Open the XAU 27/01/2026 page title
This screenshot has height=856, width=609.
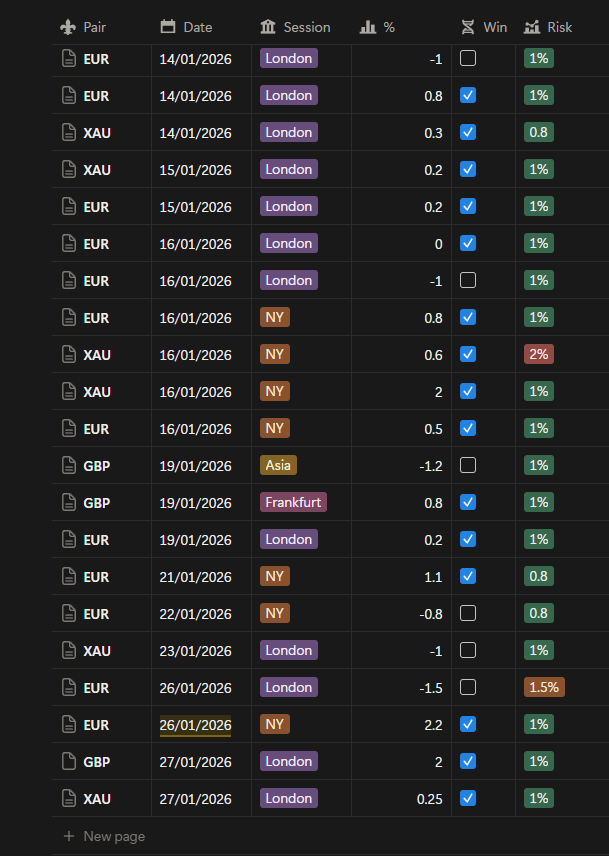point(97,799)
